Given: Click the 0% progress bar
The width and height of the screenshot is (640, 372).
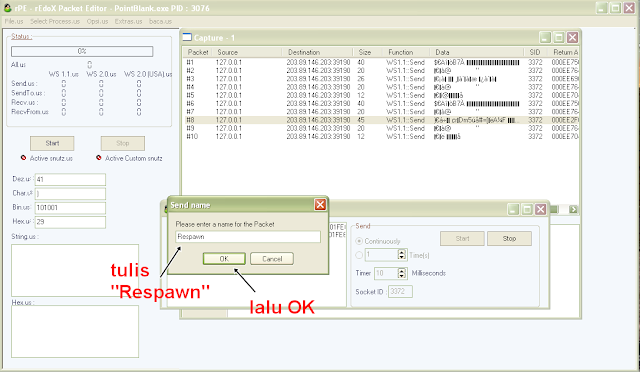Looking at the screenshot, I should coord(82,51).
